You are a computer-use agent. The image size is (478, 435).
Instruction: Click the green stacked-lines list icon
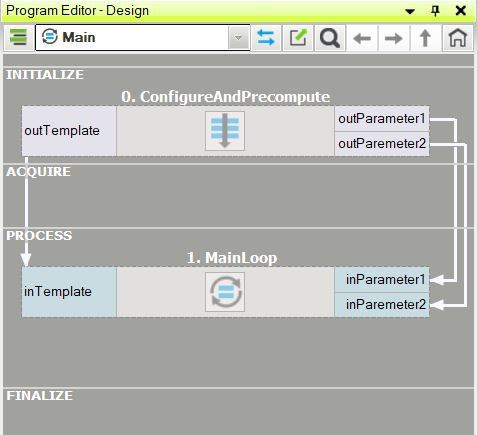pyautogui.click(x=18, y=37)
